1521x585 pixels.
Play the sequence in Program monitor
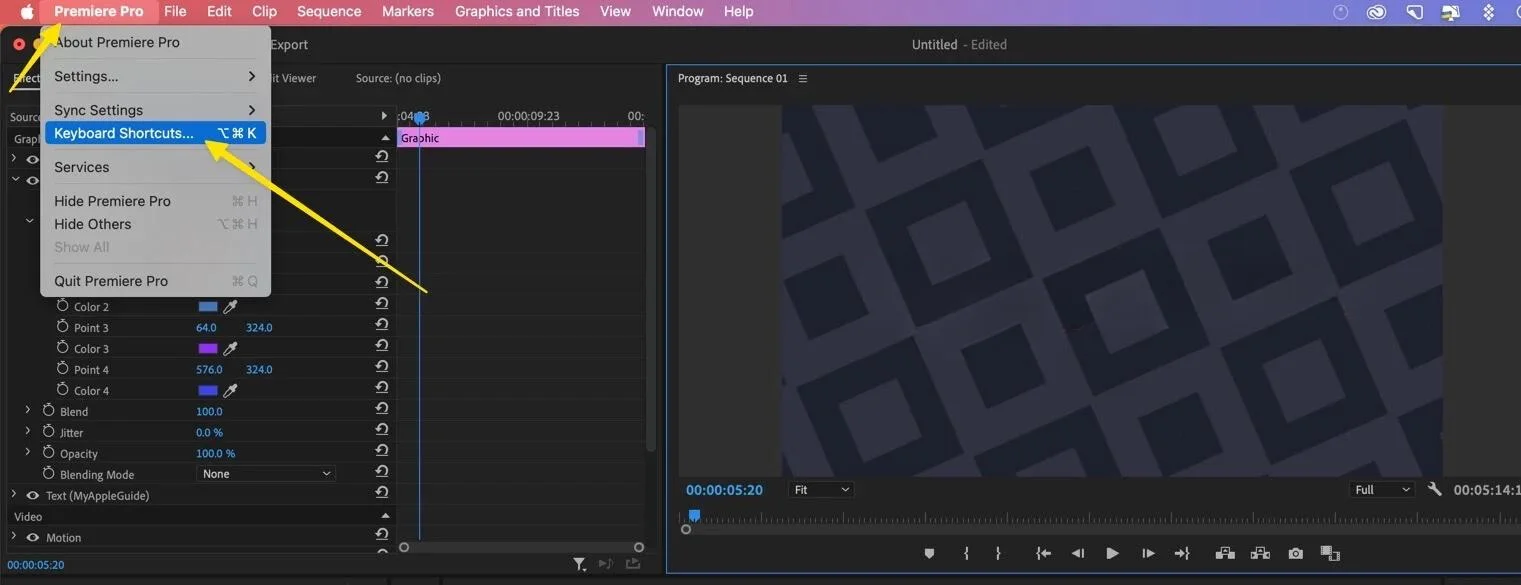[1112, 553]
